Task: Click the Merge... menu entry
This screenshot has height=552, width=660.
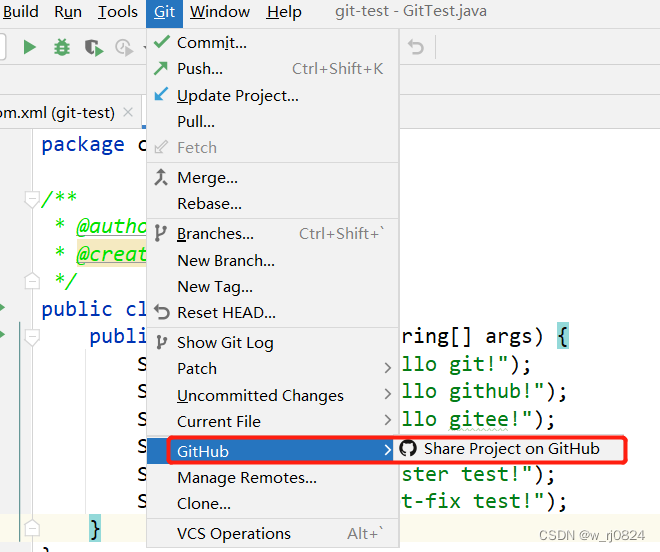Action: (x=272, y=178)
